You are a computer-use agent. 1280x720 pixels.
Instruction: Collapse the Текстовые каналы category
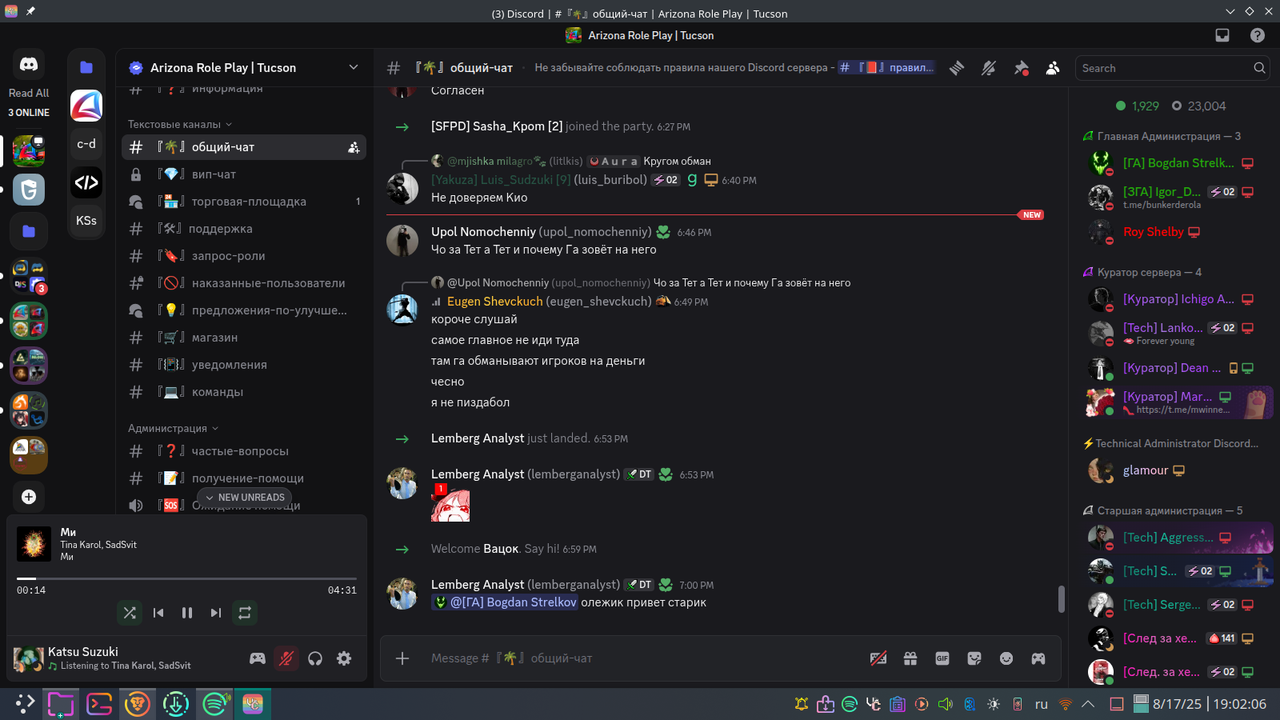[x=180, y=124]
